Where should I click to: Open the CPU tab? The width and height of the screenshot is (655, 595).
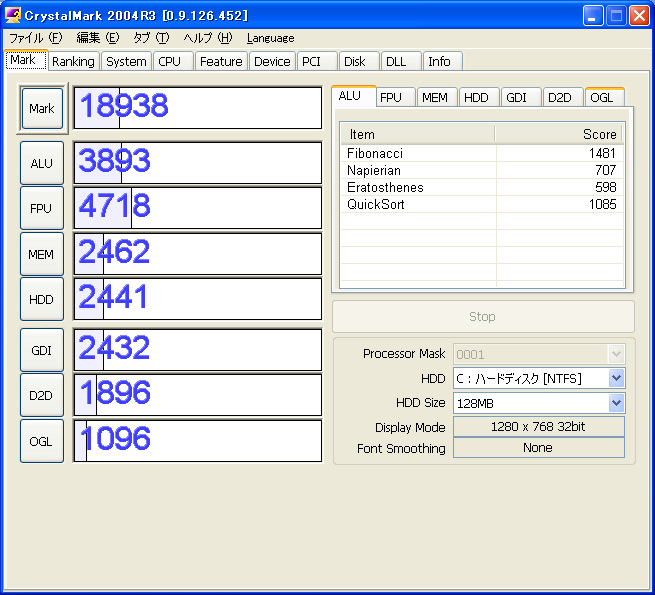[x=173, y=61]
